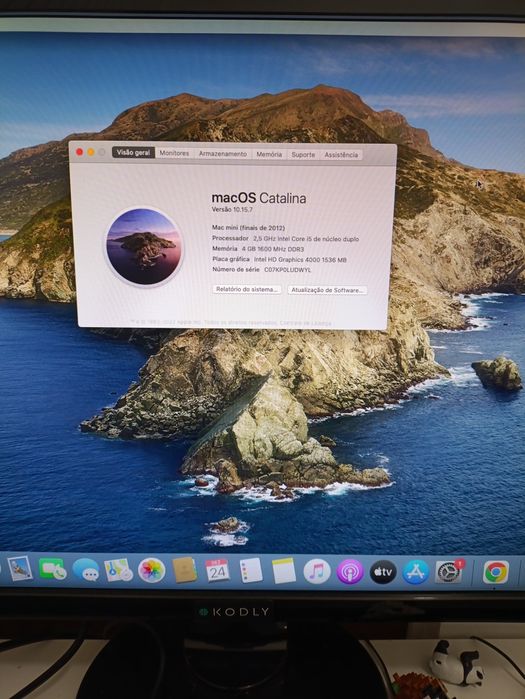Viewport: 525px width, 699px height.
Task: Click the 2,5 GHz Intel Core i5 processor text
Action: (x=306, y=239)
